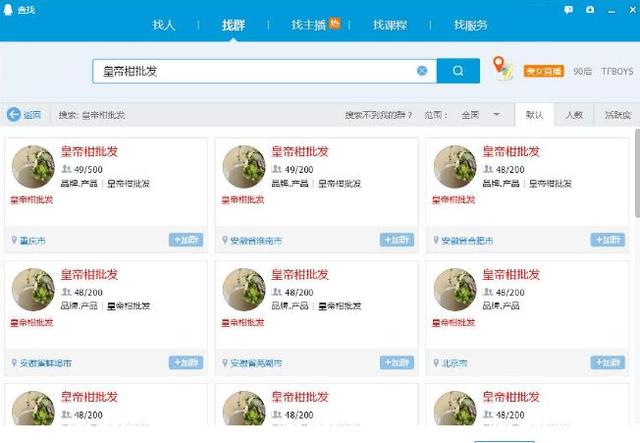
Task: Click the dropdown arrow next to 全国
Action: [496, 114]
